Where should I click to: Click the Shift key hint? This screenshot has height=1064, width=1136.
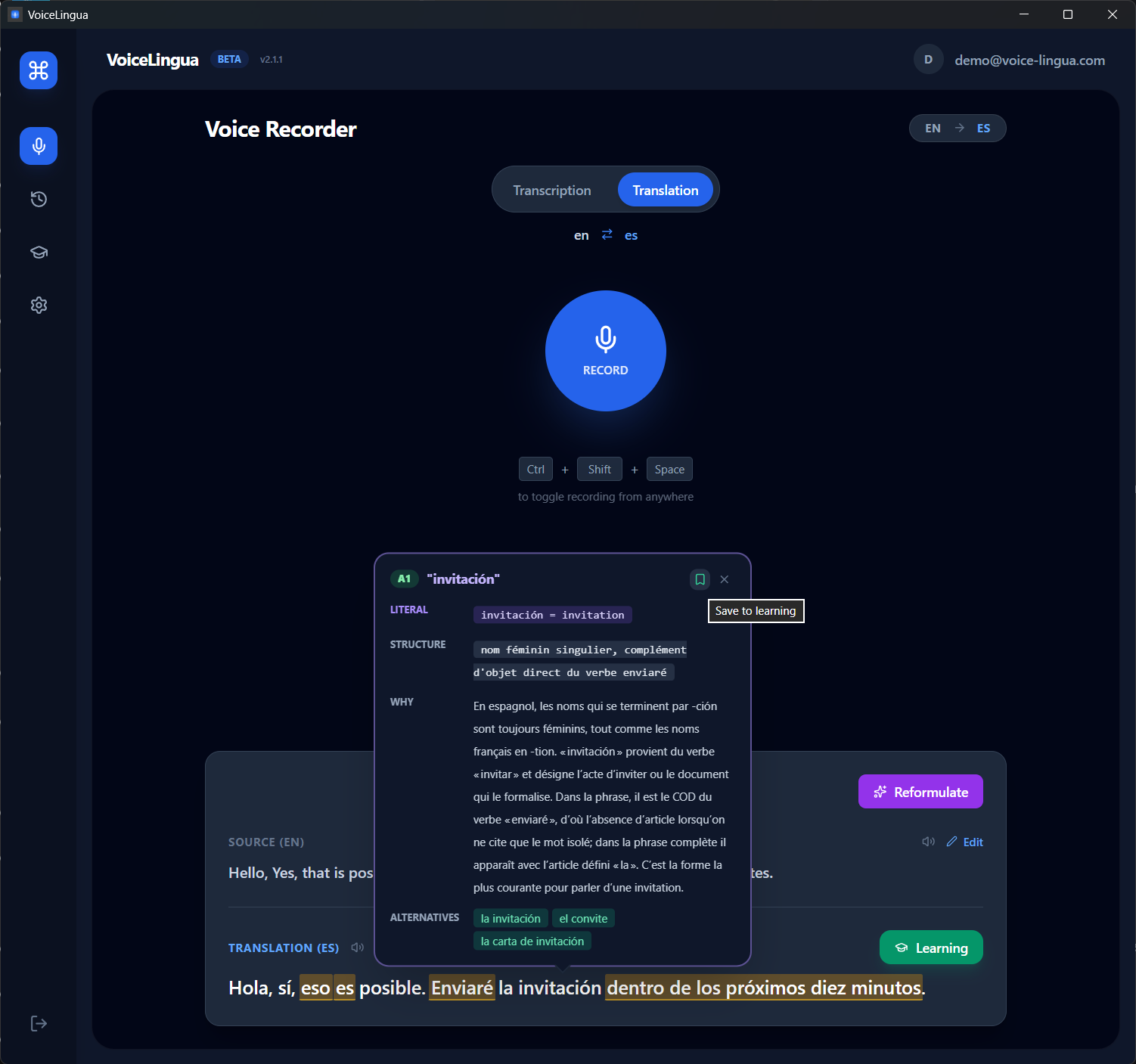pos(599,469)
